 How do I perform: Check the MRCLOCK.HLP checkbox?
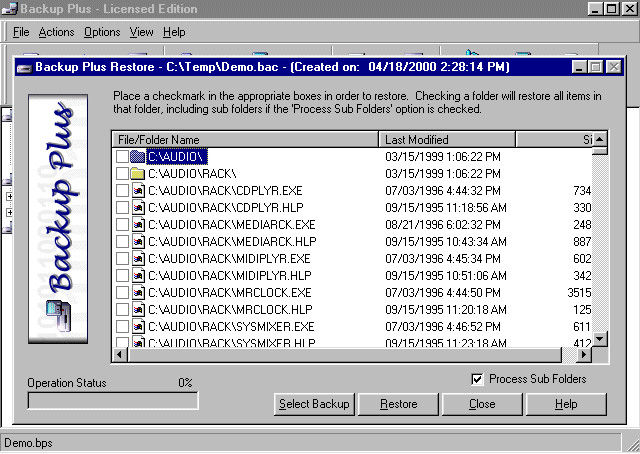(122, 309)
